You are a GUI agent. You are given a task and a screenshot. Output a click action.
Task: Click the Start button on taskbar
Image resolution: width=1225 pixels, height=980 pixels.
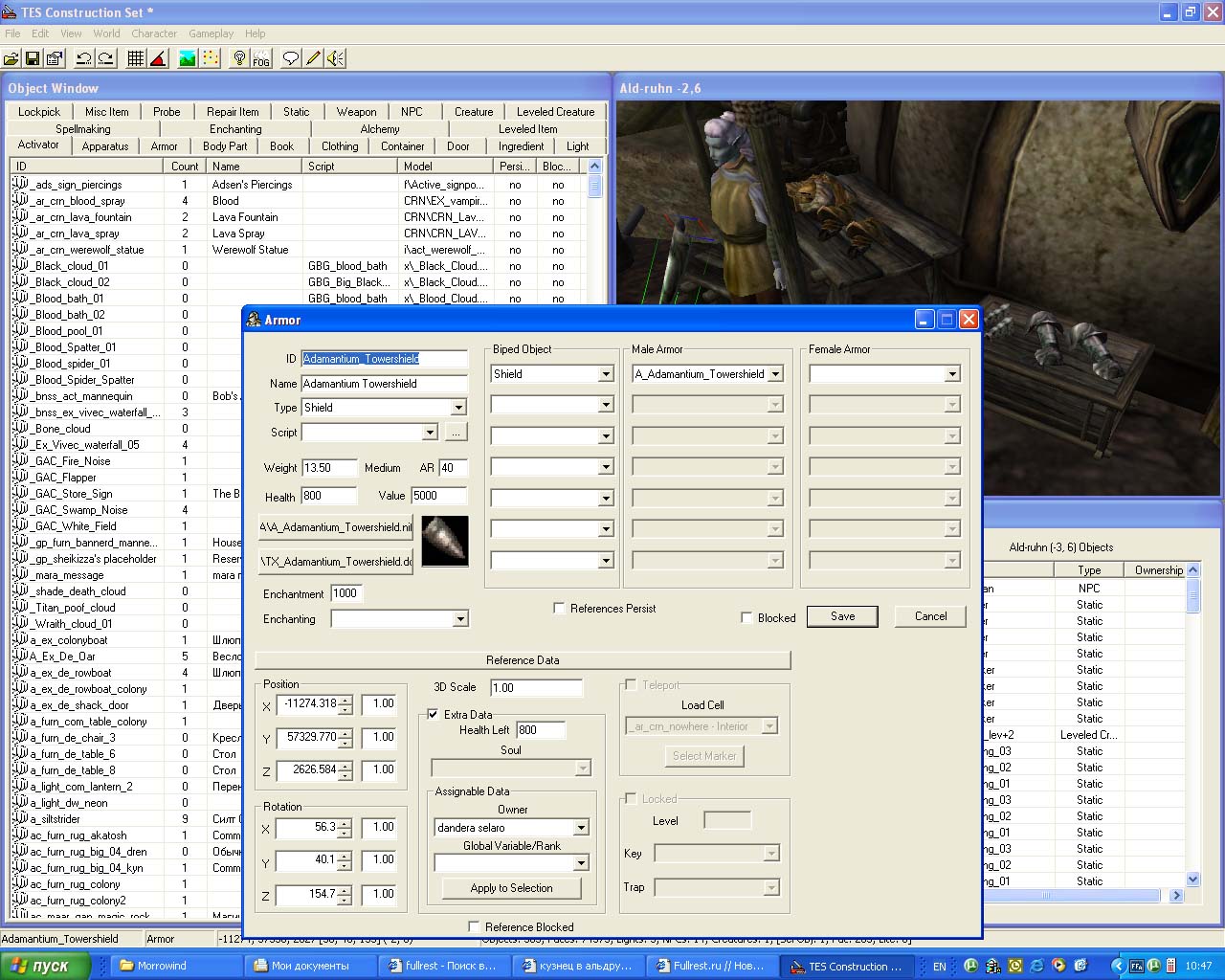tap(45, 966)
